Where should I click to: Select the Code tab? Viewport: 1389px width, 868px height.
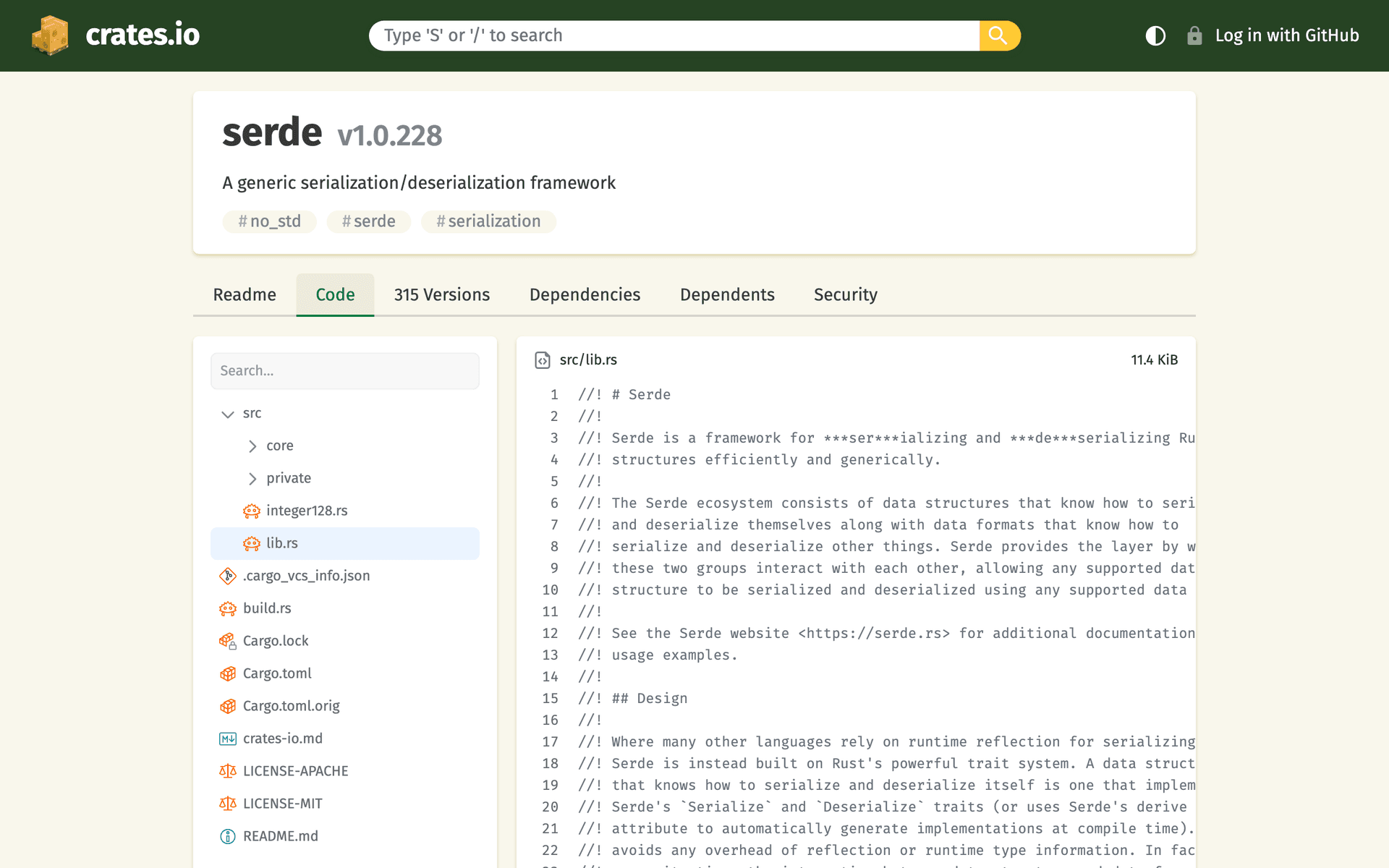[335, 294]
